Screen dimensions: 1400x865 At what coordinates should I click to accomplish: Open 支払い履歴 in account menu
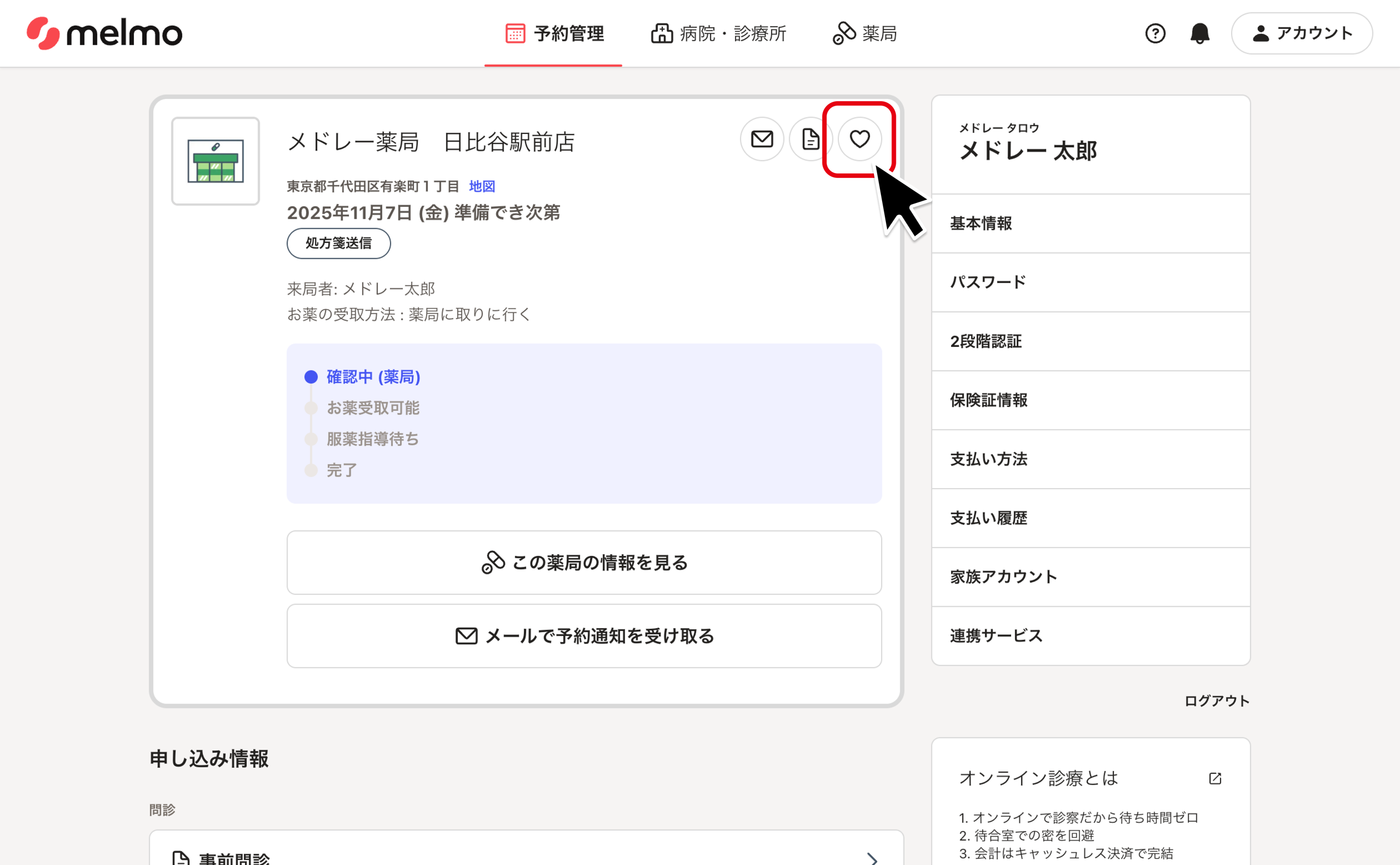pyautogui.click(x=1090, y=518)
